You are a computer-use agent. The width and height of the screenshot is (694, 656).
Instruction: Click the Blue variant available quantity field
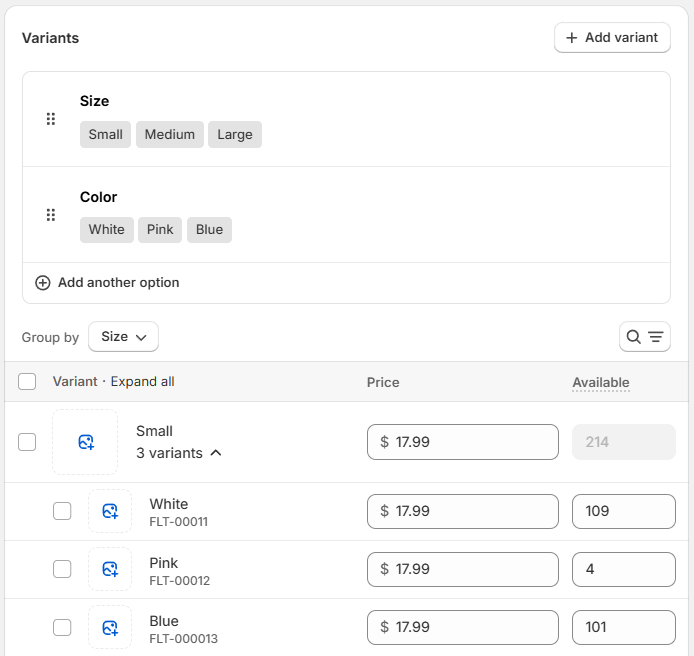623,627
